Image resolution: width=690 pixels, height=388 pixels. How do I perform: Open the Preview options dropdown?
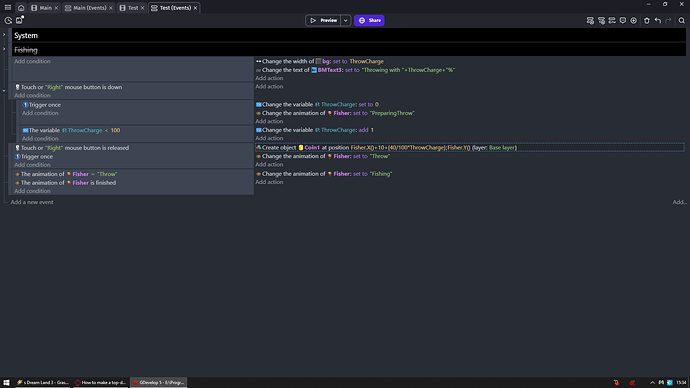coord(345,21)
